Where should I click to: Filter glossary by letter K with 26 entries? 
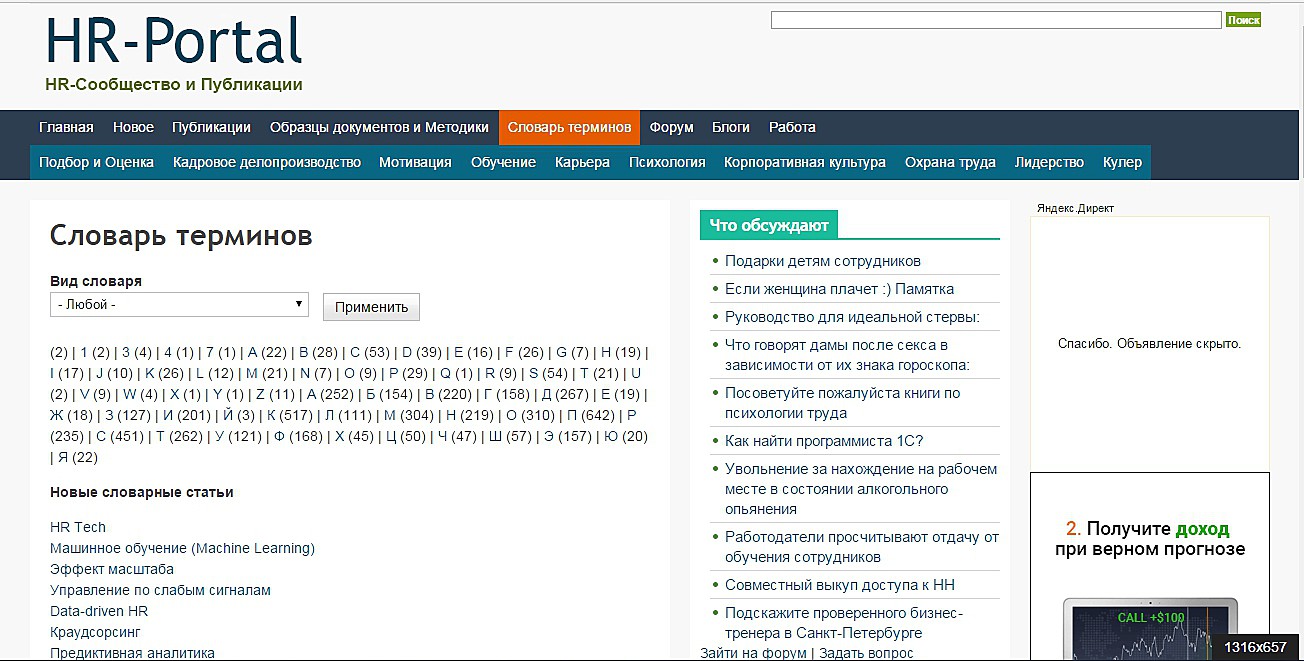coord(150,373)
